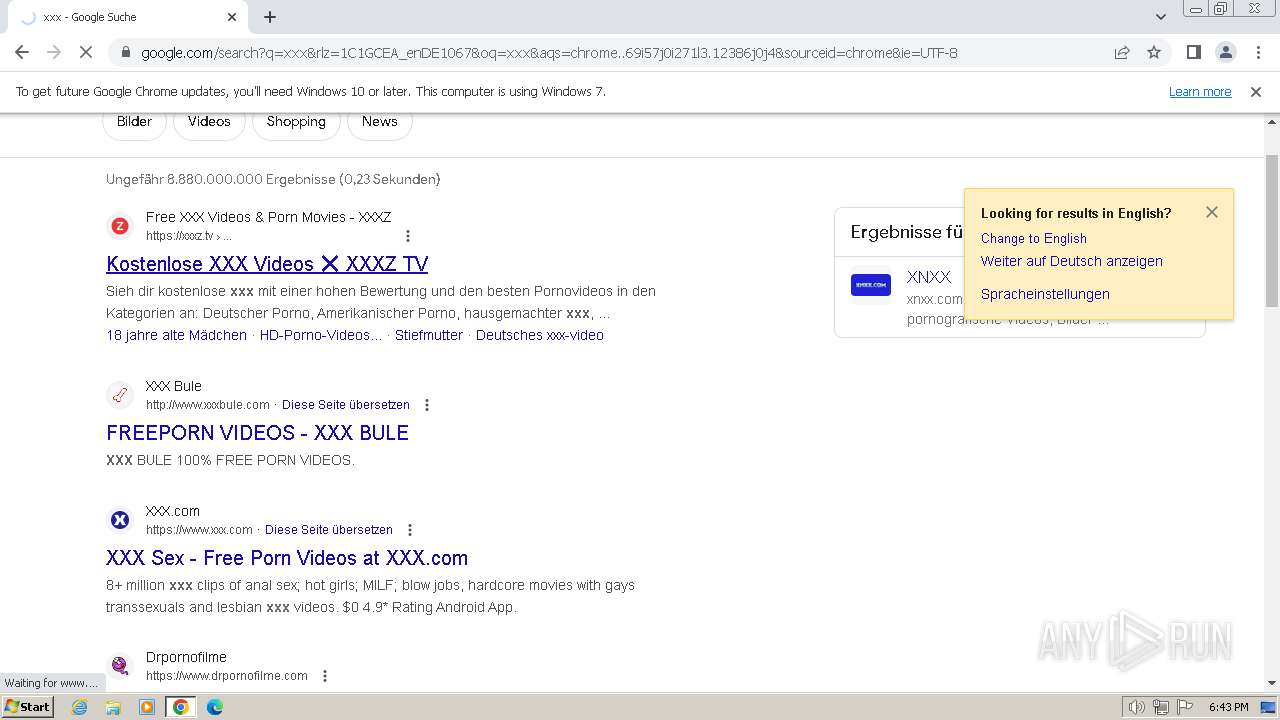Share this page icon in address bar

[1122, 52]
